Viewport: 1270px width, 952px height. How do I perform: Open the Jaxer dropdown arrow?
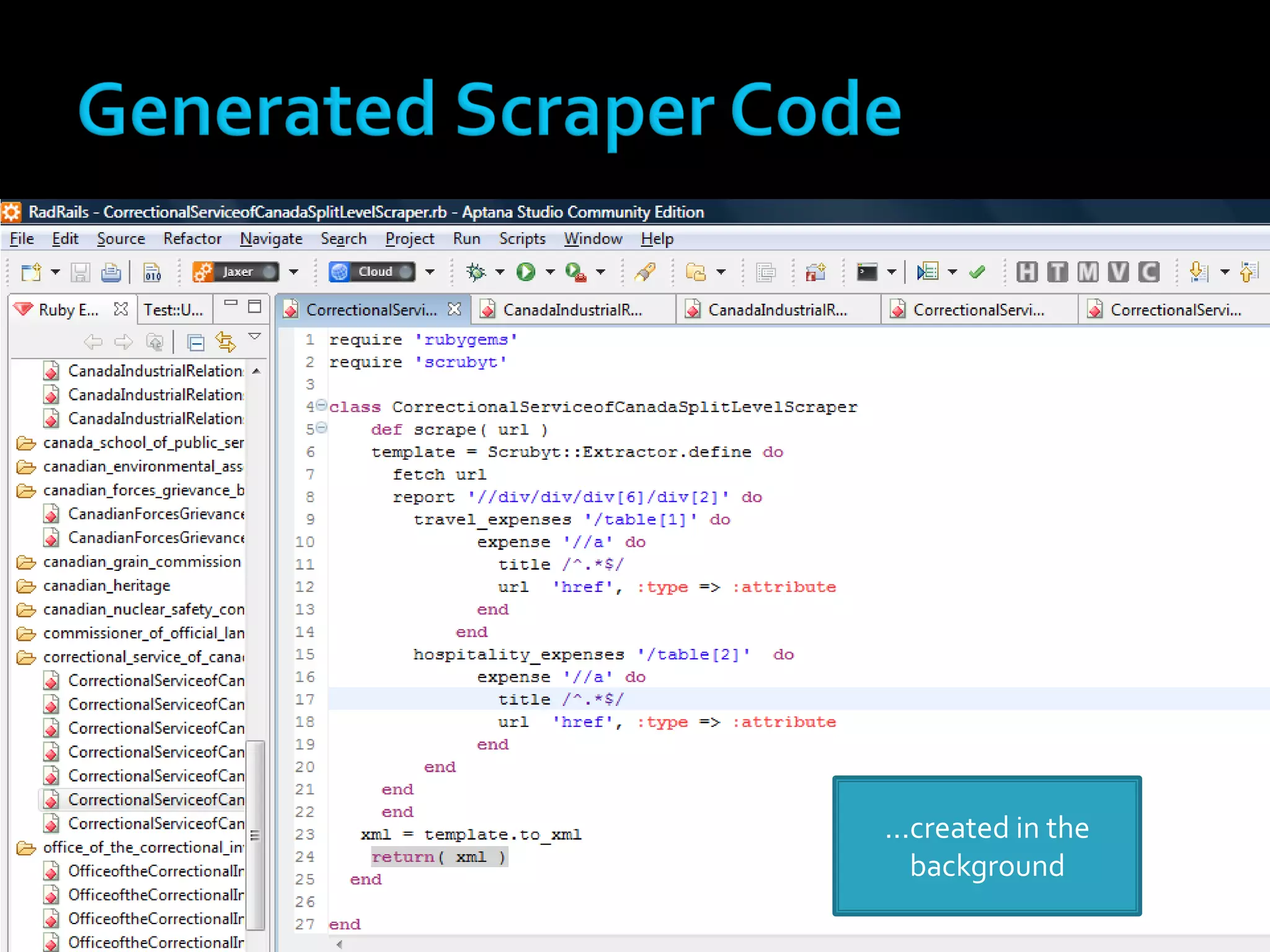294,271
